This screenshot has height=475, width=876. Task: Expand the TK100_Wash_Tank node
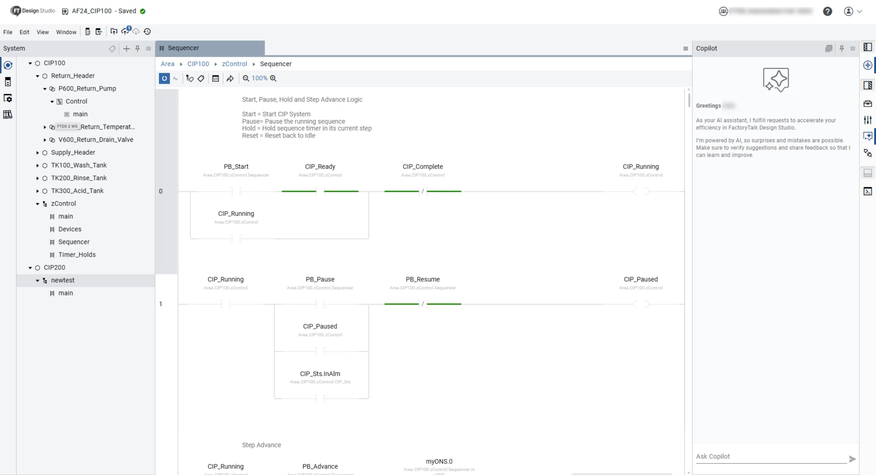(x=38, y=166)
